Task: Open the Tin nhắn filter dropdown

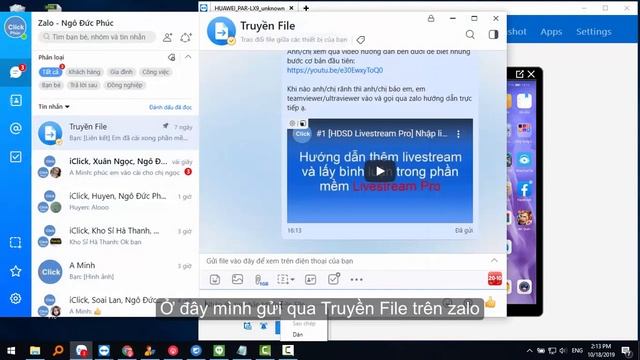Action: [54, 107]
